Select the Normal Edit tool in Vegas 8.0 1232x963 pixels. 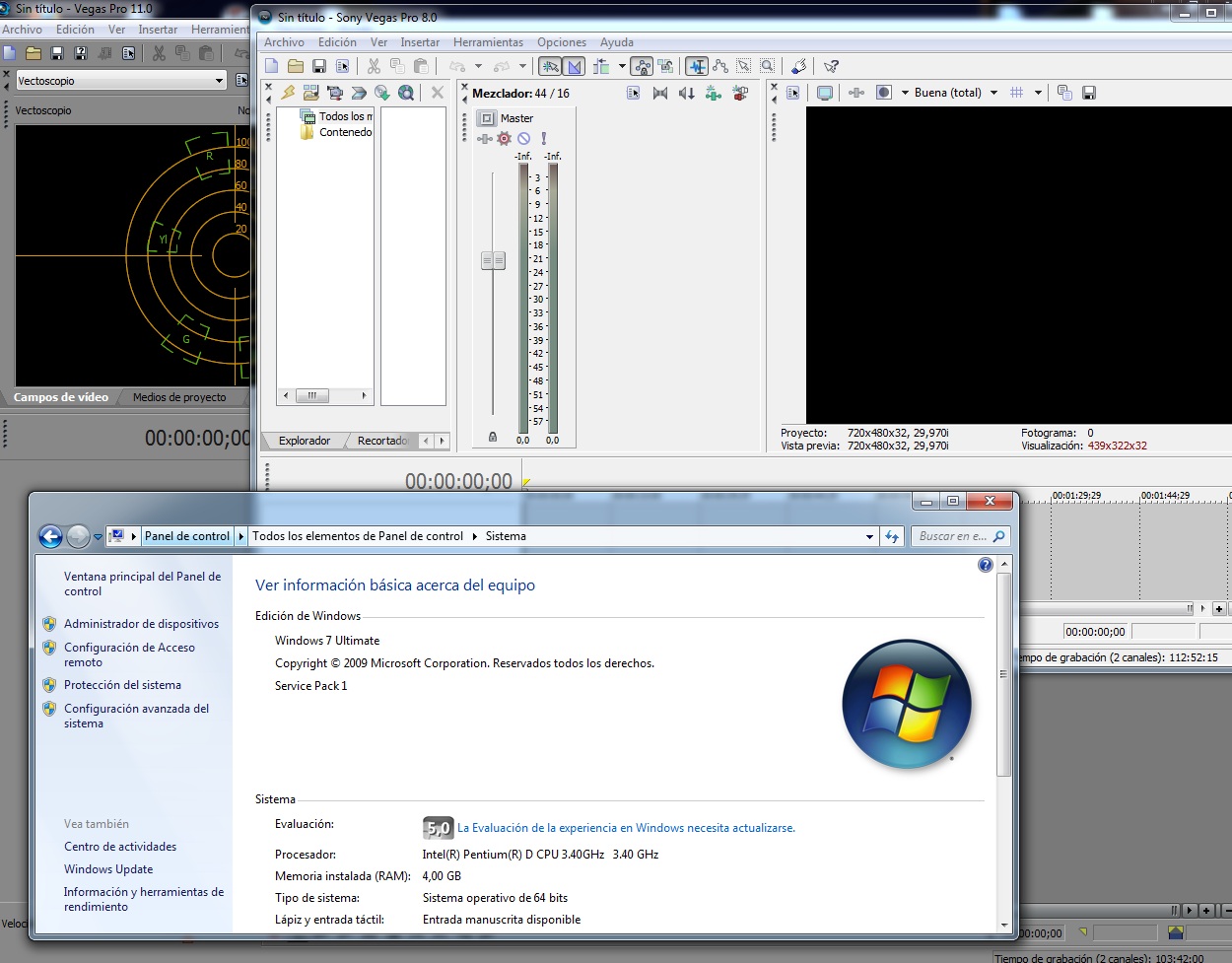[x=697, y=66]
